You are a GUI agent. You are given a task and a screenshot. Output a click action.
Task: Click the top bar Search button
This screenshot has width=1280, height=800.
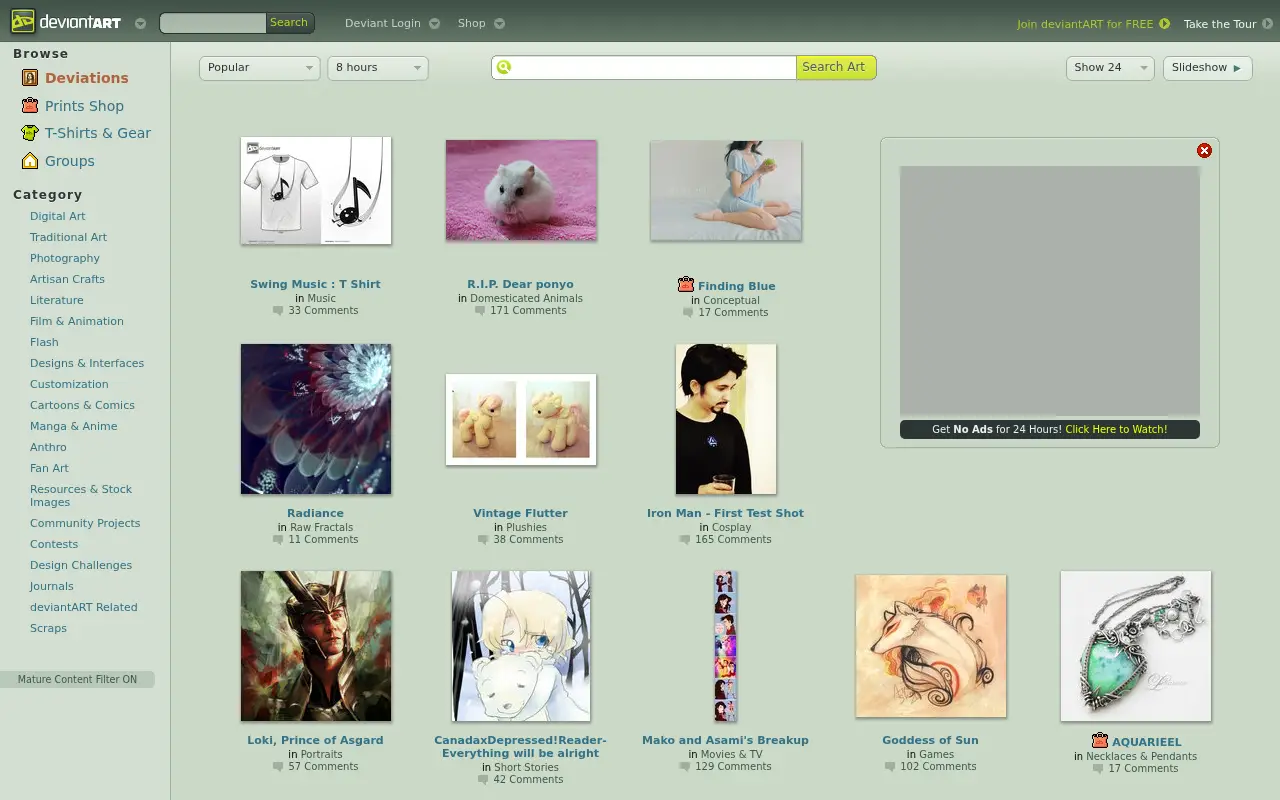290,22
